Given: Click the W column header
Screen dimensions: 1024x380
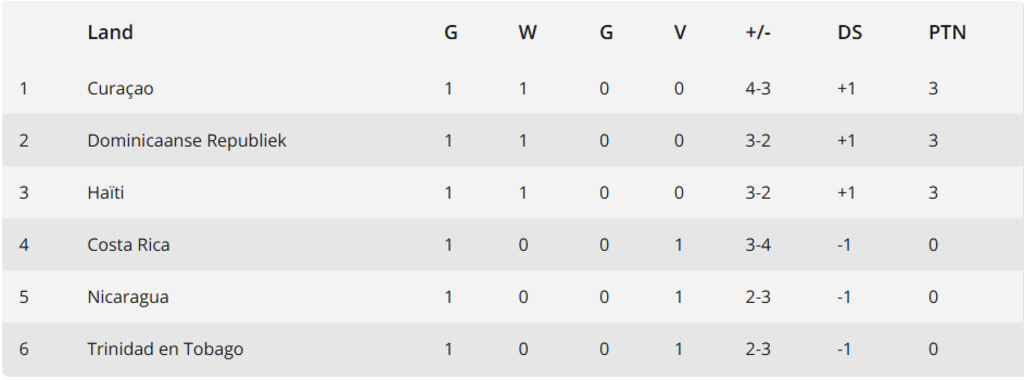Looking at the screenshot, I should (x=527, y=33).
